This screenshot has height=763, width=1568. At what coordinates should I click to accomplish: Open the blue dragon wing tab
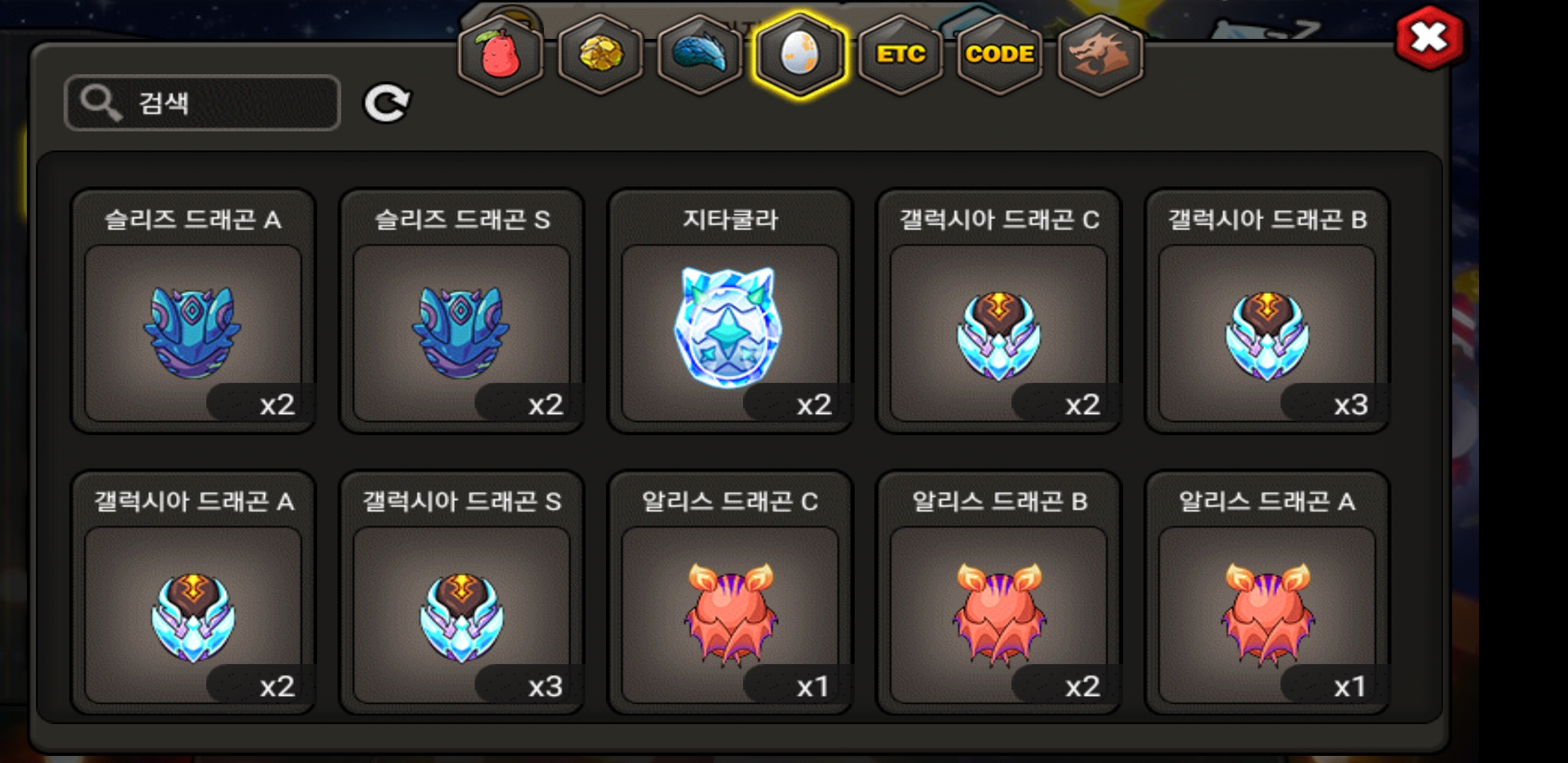click(700, 54)
